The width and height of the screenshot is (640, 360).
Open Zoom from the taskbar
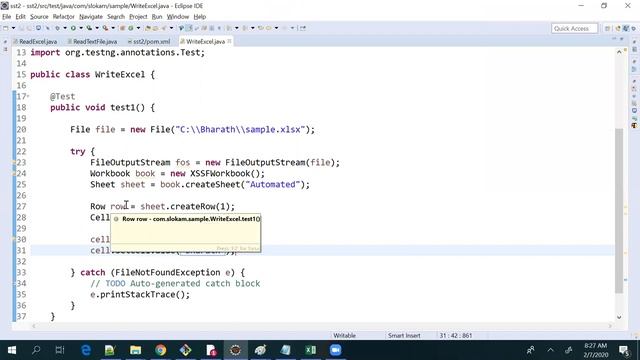click(x=336, y=350)
